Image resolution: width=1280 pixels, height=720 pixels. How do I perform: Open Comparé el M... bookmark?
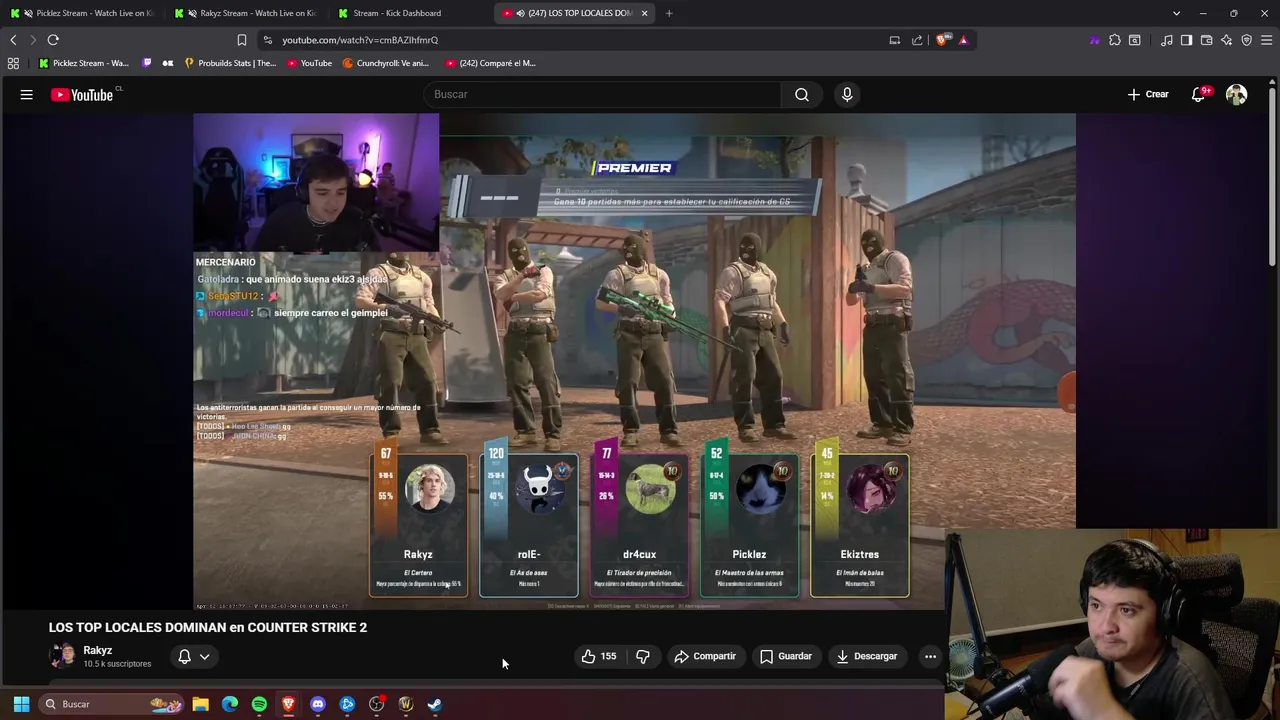coord(491,63)
